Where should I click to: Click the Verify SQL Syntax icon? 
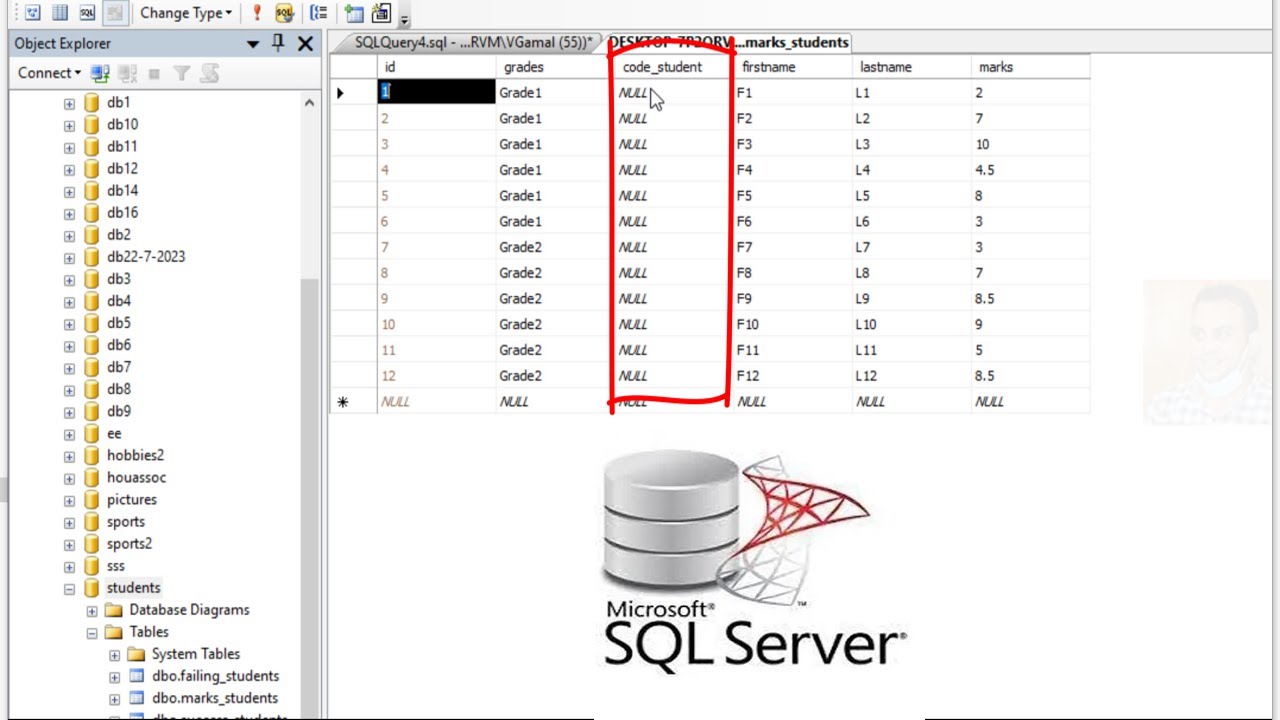coord(284,13)
